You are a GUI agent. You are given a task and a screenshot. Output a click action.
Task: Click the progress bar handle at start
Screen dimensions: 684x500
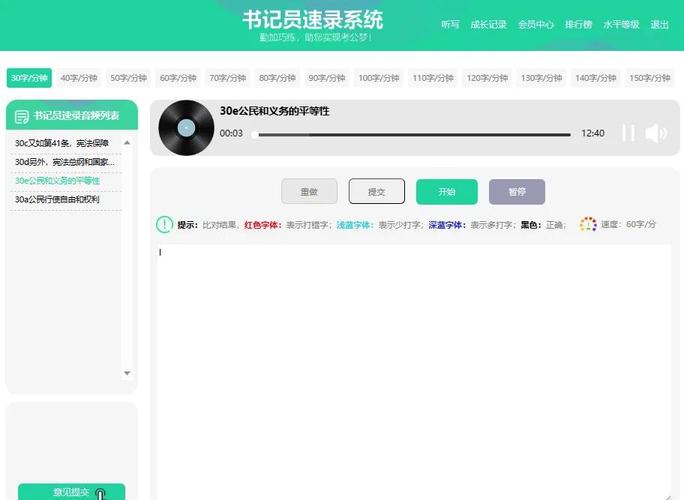[x=255, y=135]
